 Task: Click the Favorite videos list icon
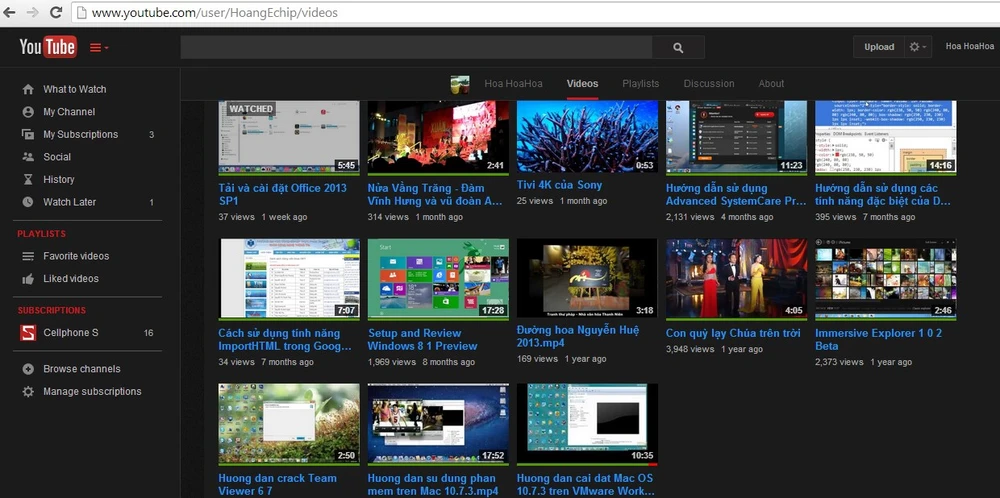(x=28, y=256)
